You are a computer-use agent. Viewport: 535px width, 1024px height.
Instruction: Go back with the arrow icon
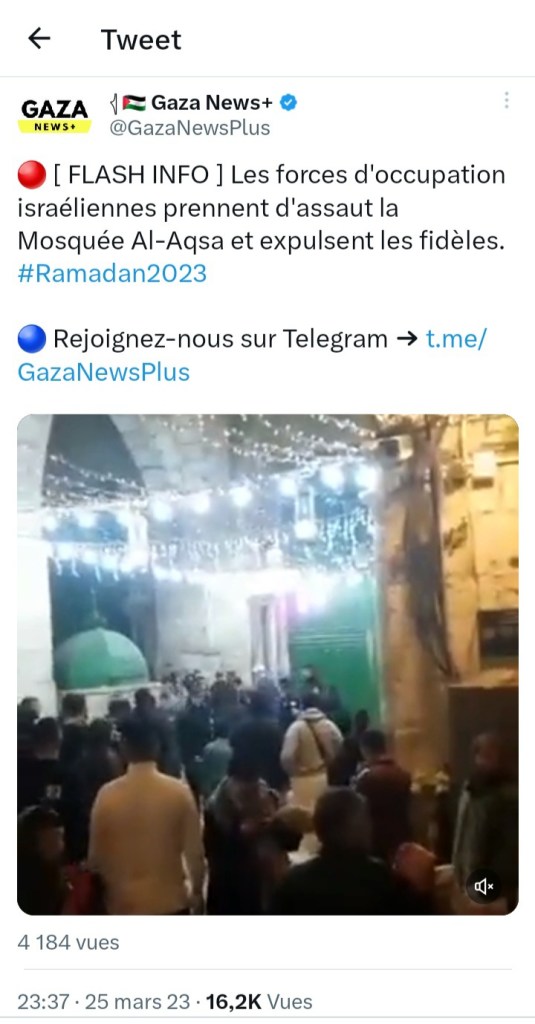click(x=39, y=39)
